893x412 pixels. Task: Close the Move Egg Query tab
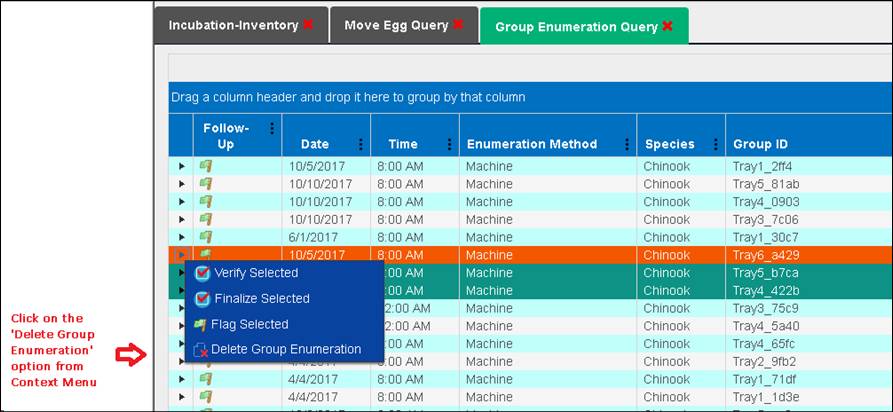click(x=457, y=25)
